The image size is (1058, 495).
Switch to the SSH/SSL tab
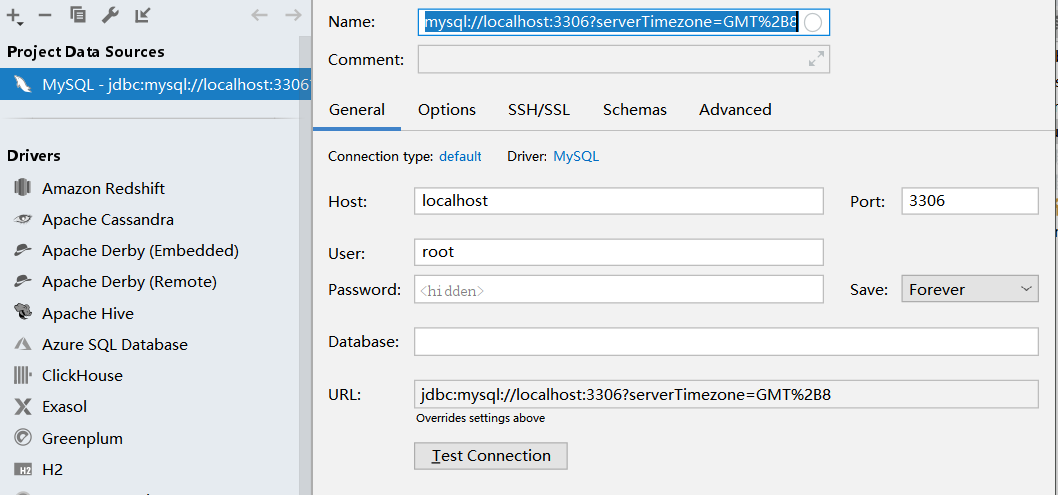538,110
